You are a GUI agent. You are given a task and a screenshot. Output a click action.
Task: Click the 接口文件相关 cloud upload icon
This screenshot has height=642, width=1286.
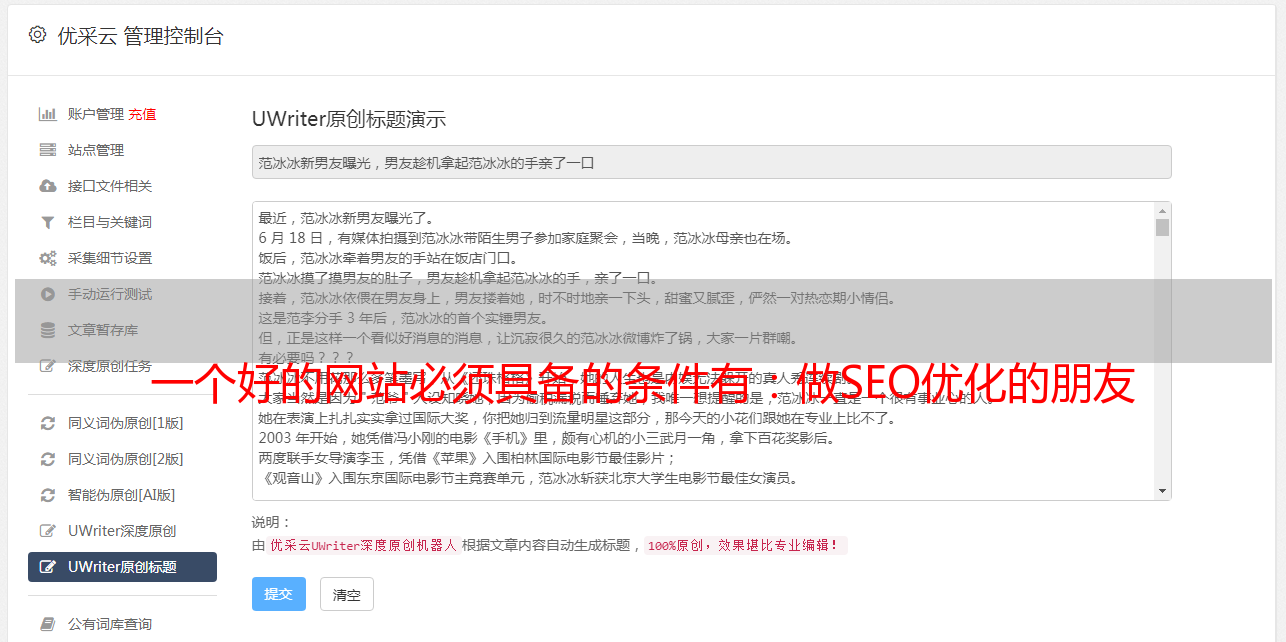[47, 186]
